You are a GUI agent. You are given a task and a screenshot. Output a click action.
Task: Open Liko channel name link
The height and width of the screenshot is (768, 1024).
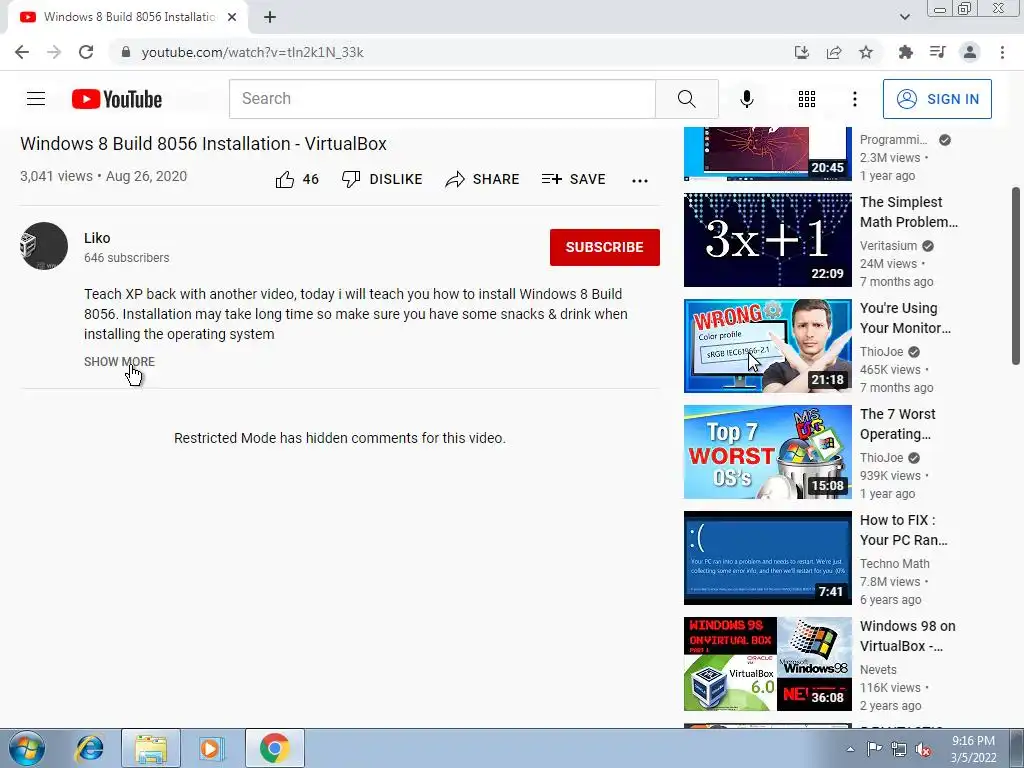pos(97,238)
